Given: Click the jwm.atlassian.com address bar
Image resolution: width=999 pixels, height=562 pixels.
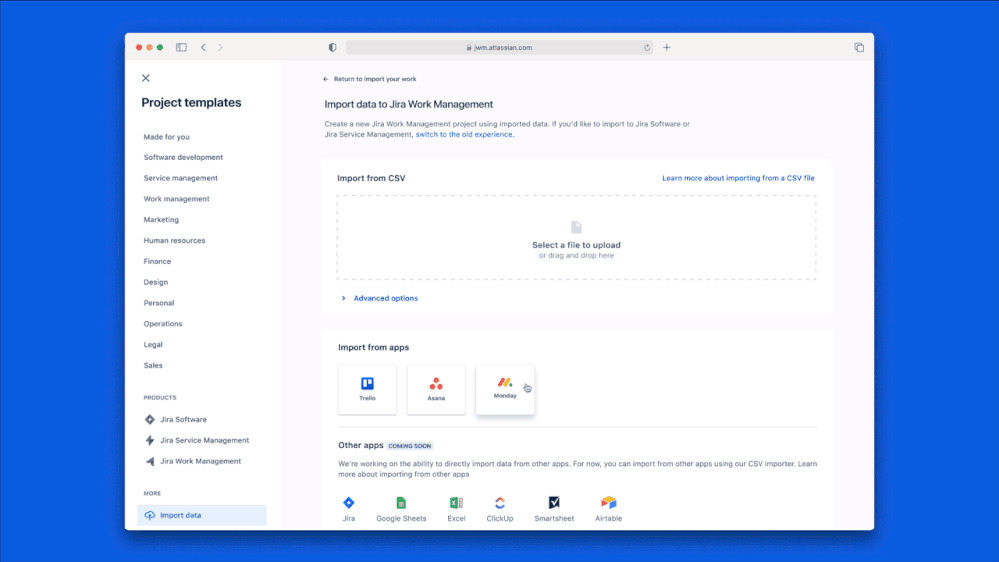Looking at the screenshot, I should (499, 47).
